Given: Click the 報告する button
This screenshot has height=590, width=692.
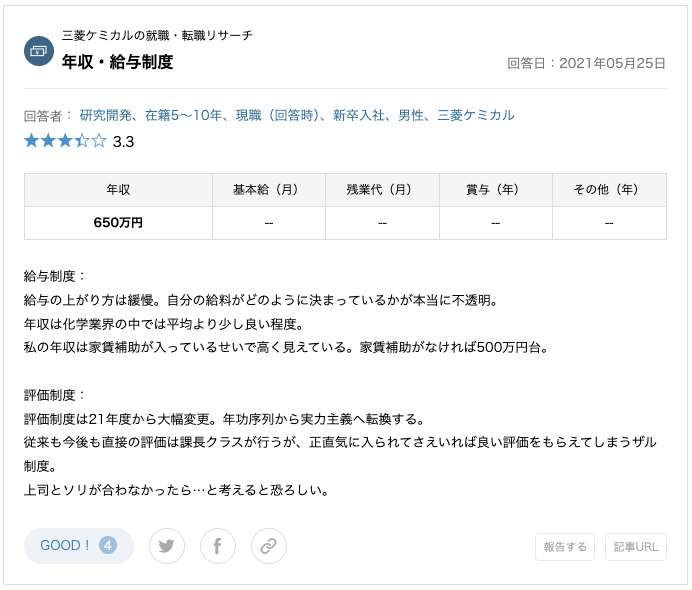Looking at the screenshot, I should coord(565,547).
